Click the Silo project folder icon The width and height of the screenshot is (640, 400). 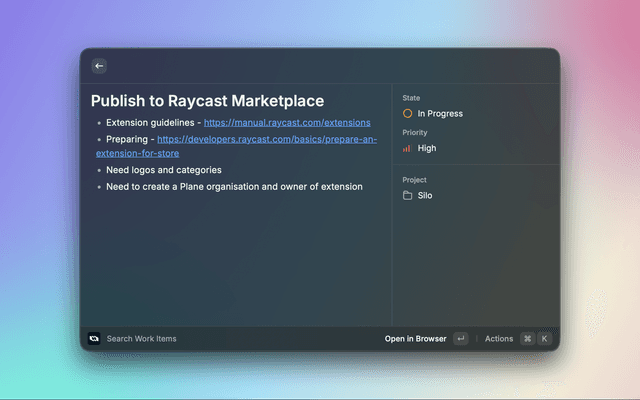[x=407, y=196]
